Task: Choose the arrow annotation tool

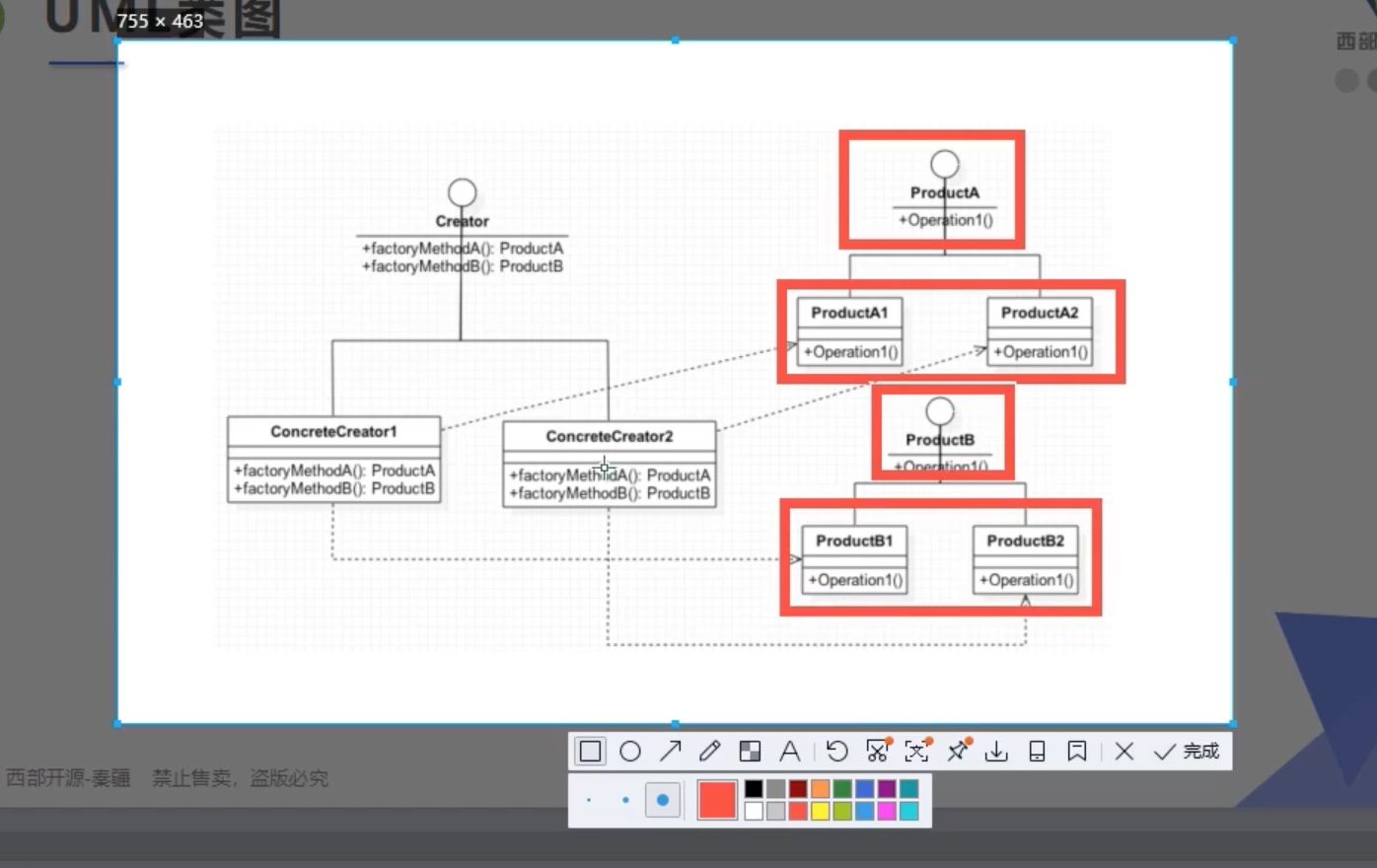Action: point(671,752)
